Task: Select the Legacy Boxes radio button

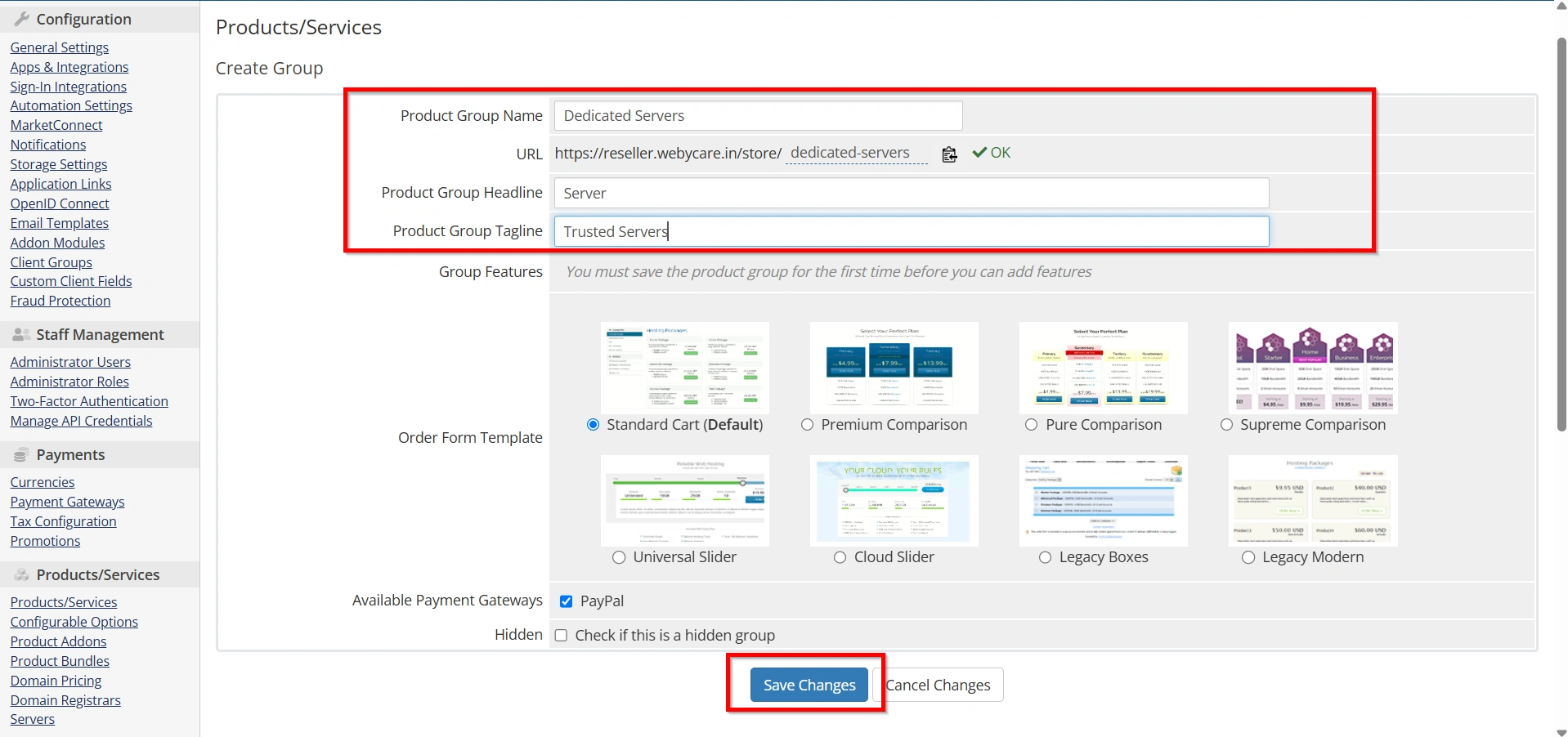Action: [x=1046, y=557]
